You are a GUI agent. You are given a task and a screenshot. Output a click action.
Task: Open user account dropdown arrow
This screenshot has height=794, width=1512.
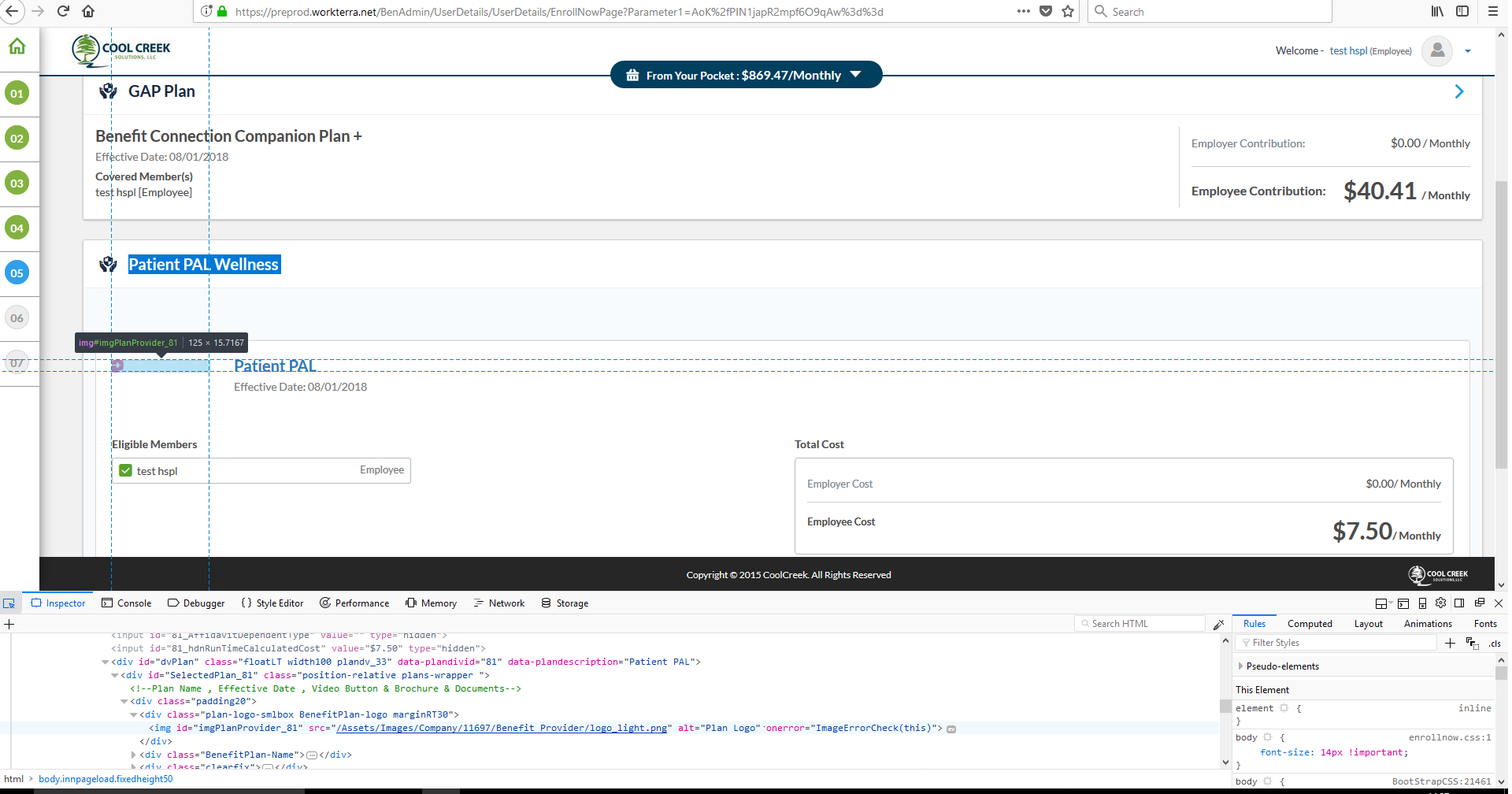[x=1468, y=51]
